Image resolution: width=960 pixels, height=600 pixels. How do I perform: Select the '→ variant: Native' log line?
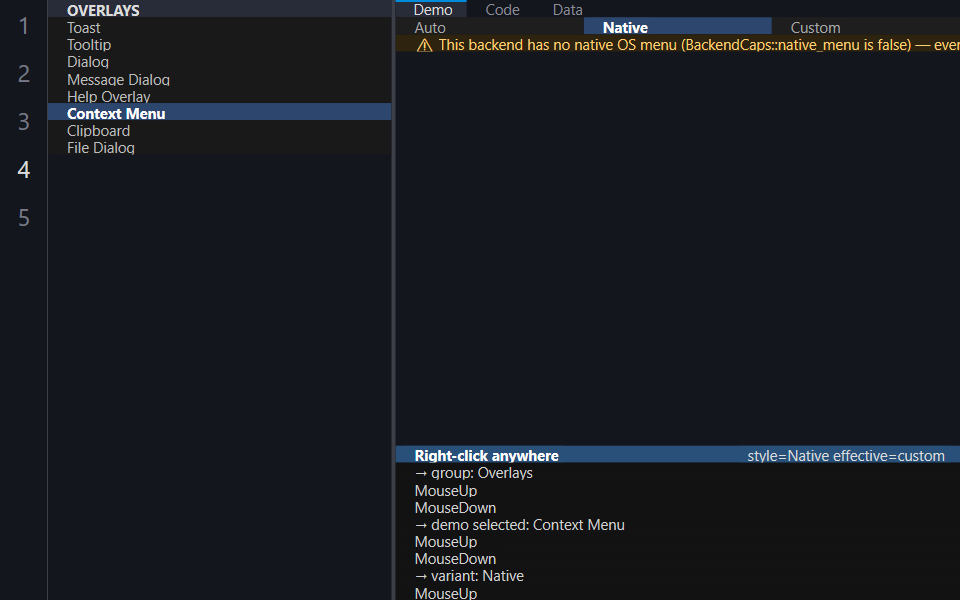point(678,576)
